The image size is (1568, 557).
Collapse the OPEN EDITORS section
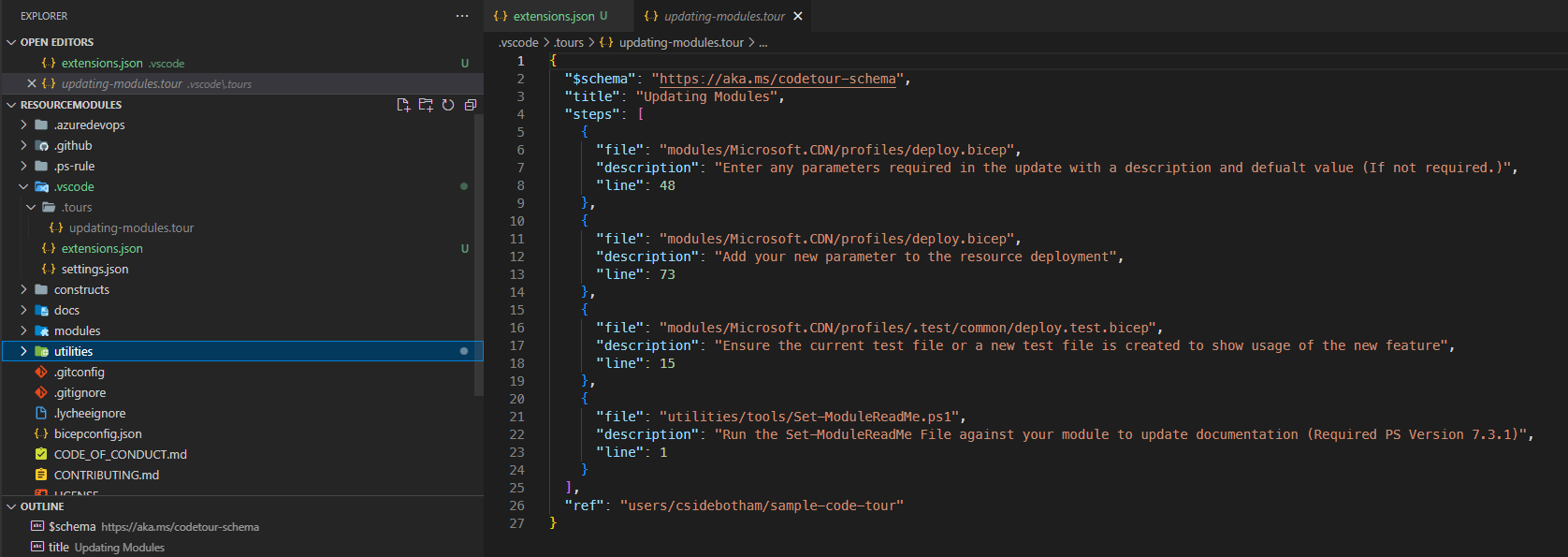pos(11,42)
